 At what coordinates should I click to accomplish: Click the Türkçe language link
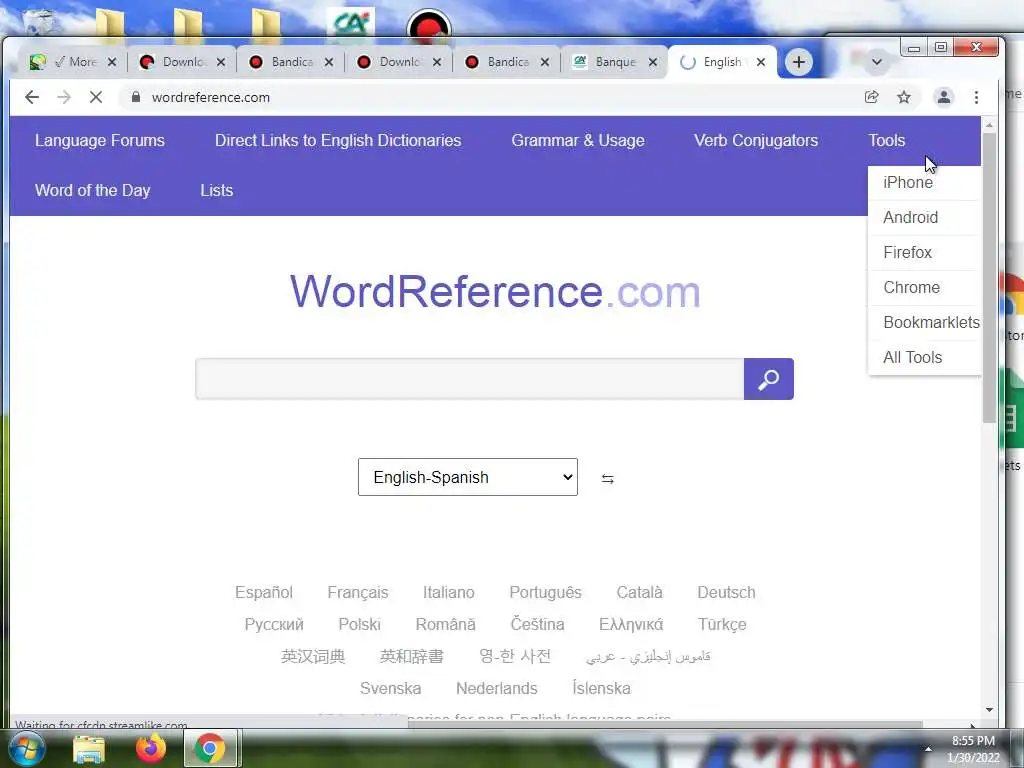(x=722, y=624)
